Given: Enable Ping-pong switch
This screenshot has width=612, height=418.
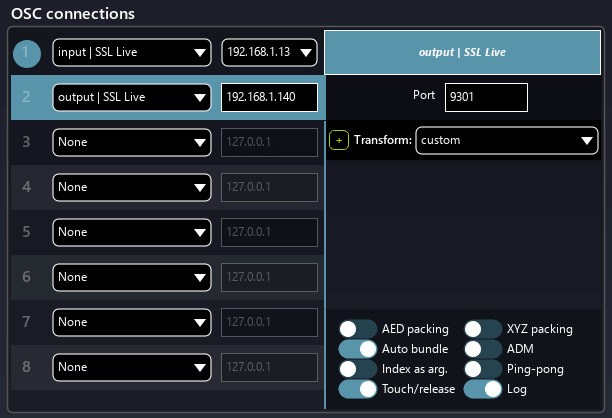Looking at the screenshot, I should [483, 369].
